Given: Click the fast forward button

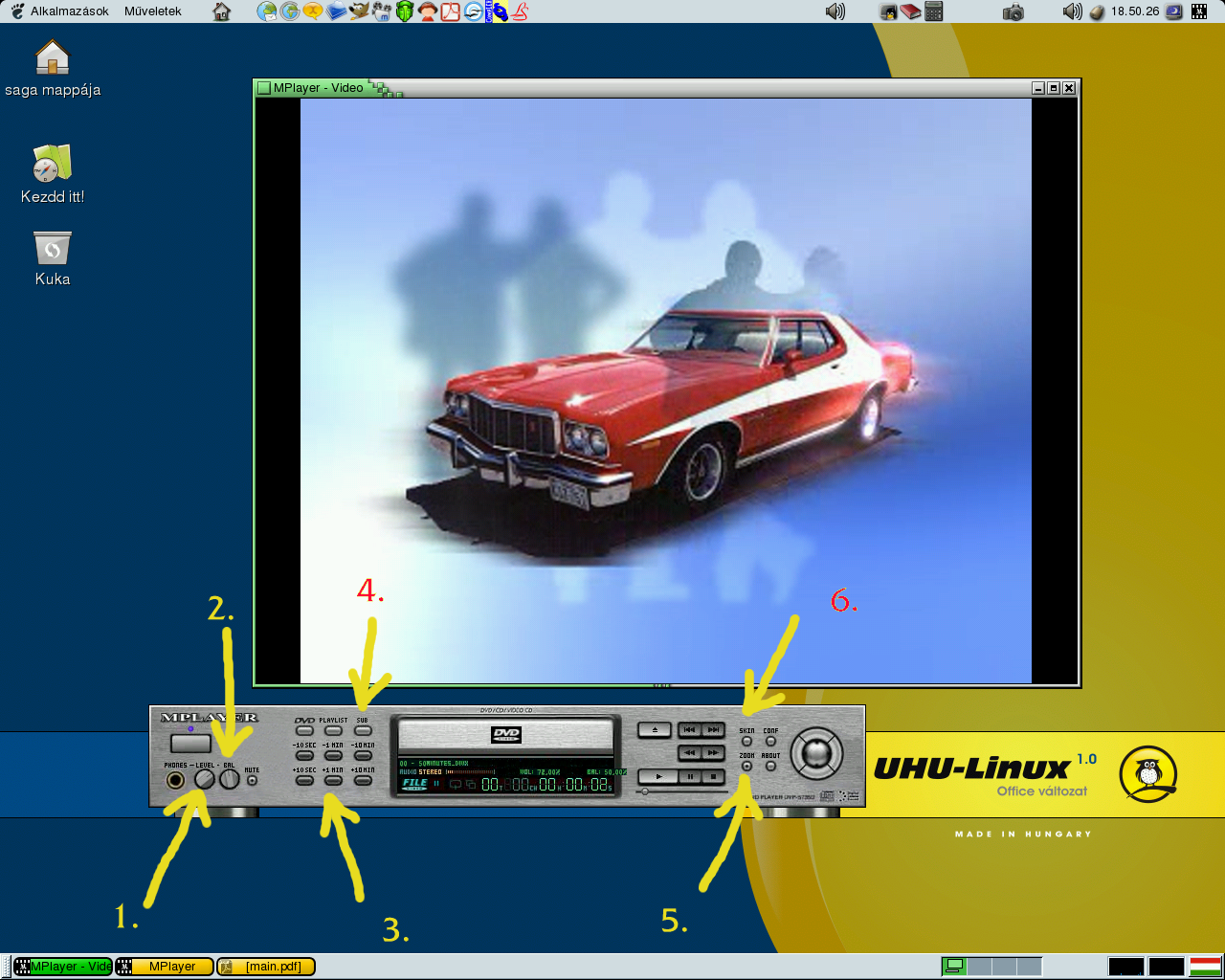Looking at the screenshot, I should pos(714,752).
